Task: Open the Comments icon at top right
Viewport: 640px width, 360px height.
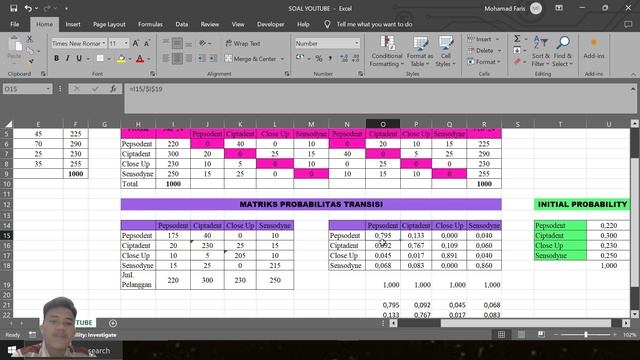Action: (628, 24)
